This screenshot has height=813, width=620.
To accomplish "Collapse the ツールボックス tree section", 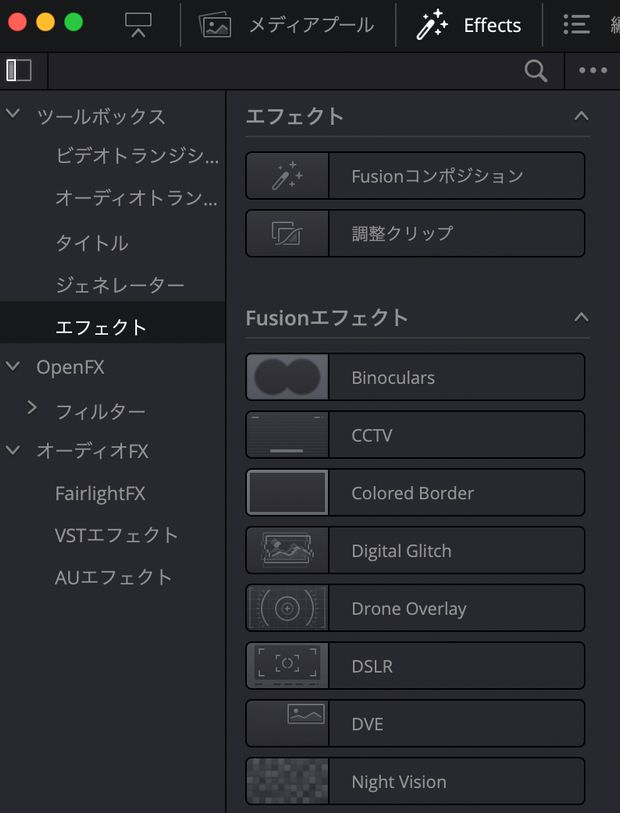I will coord(13,113).
